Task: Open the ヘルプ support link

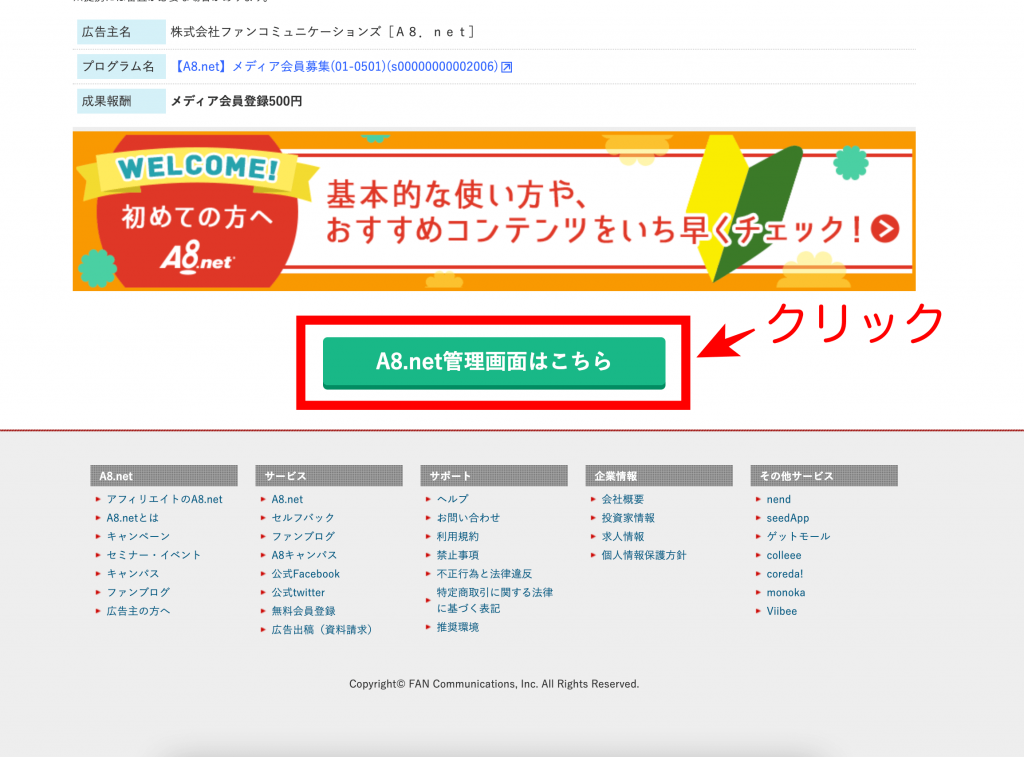Action: (452, 499)
